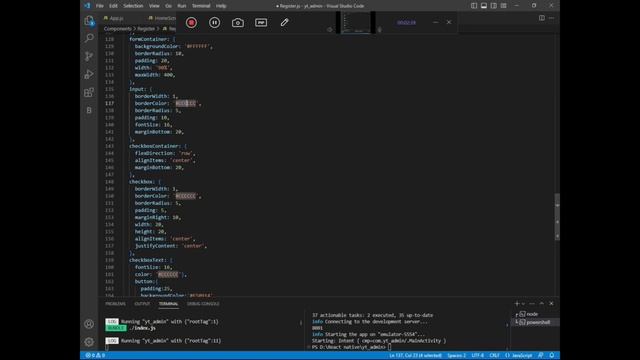Open the Run and Debug view
Image resolution: width=640 pixels, height=360 pixels.
pyautogui.click(x=89, y=74)
